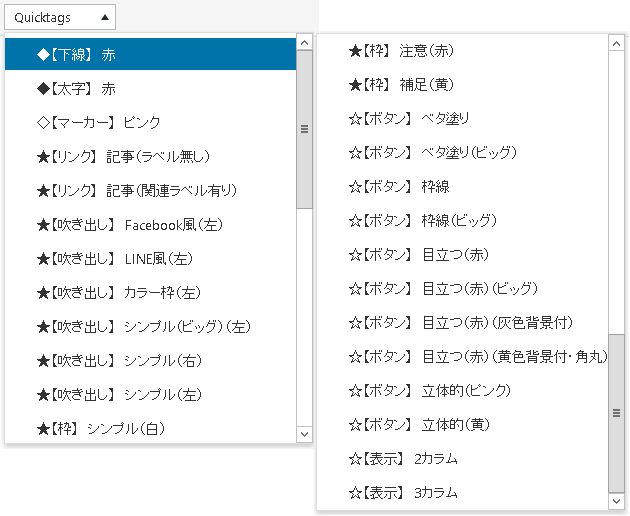Pick ☆【ボタン】ベタ塗り option
The height and width of the screenshot is (516, 630).
(x=463, y=119)
